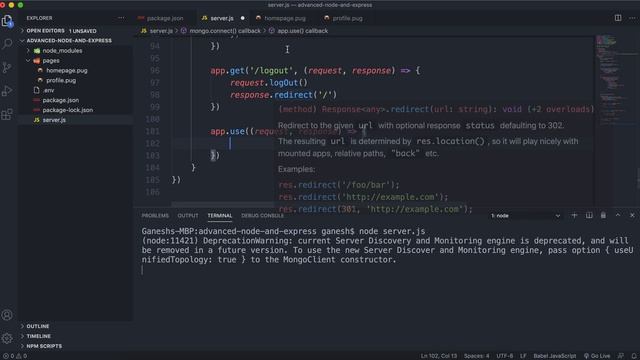Click the UTF-8 encoding status item
Screen dimensions: 640x360
pyautogui.click(x=504, y=356)
